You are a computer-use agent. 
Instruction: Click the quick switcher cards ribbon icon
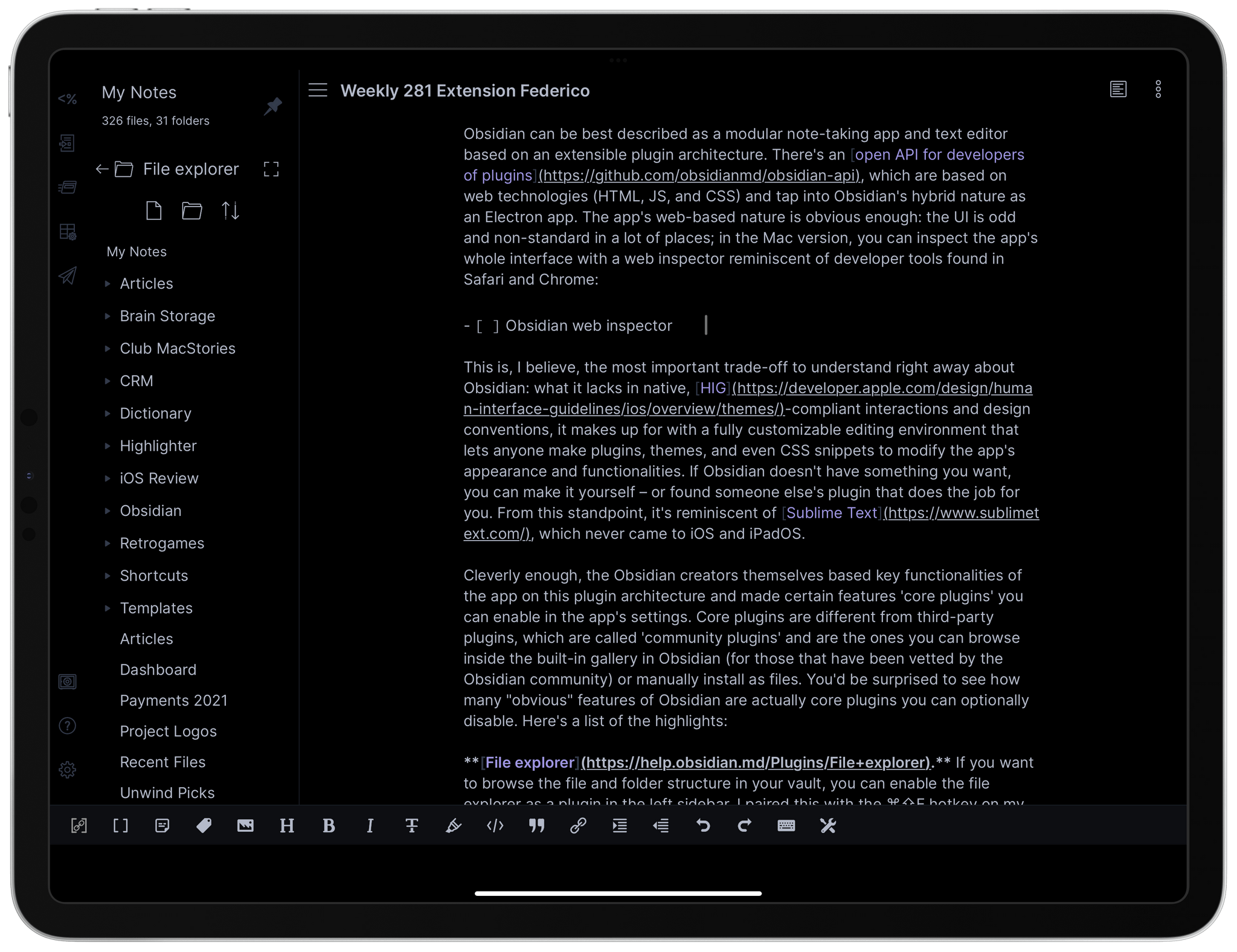67,187
